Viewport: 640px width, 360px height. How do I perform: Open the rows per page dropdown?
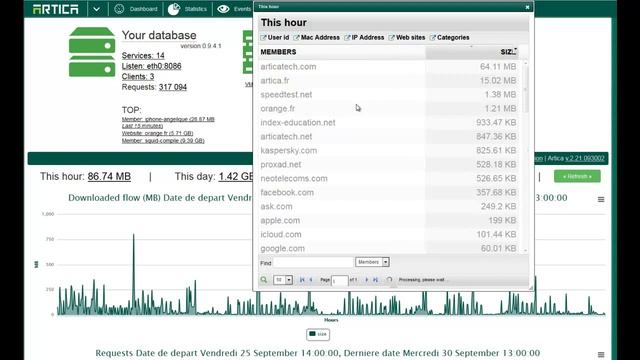[x=283, y=280]
